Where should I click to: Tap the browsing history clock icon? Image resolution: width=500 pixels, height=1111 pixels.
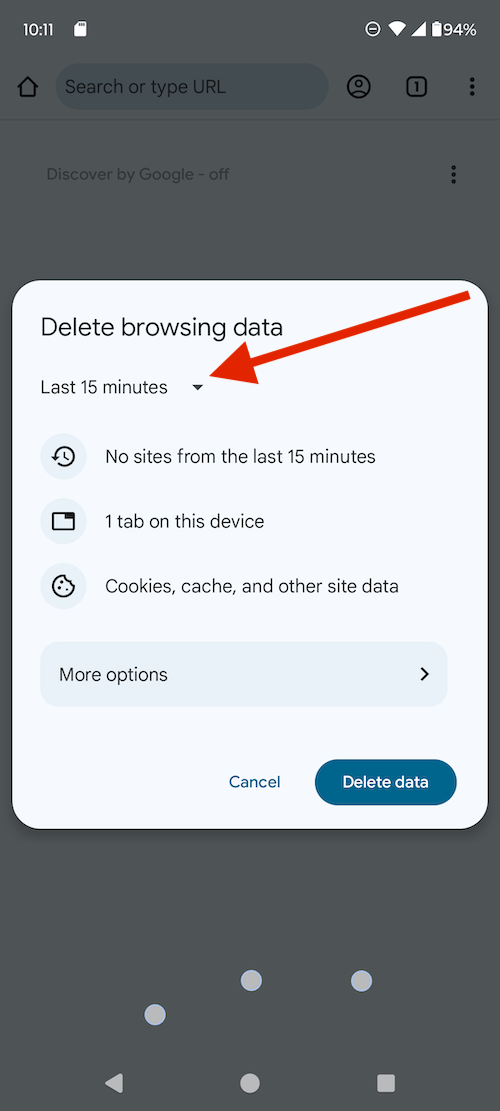[x=64, y=456]
